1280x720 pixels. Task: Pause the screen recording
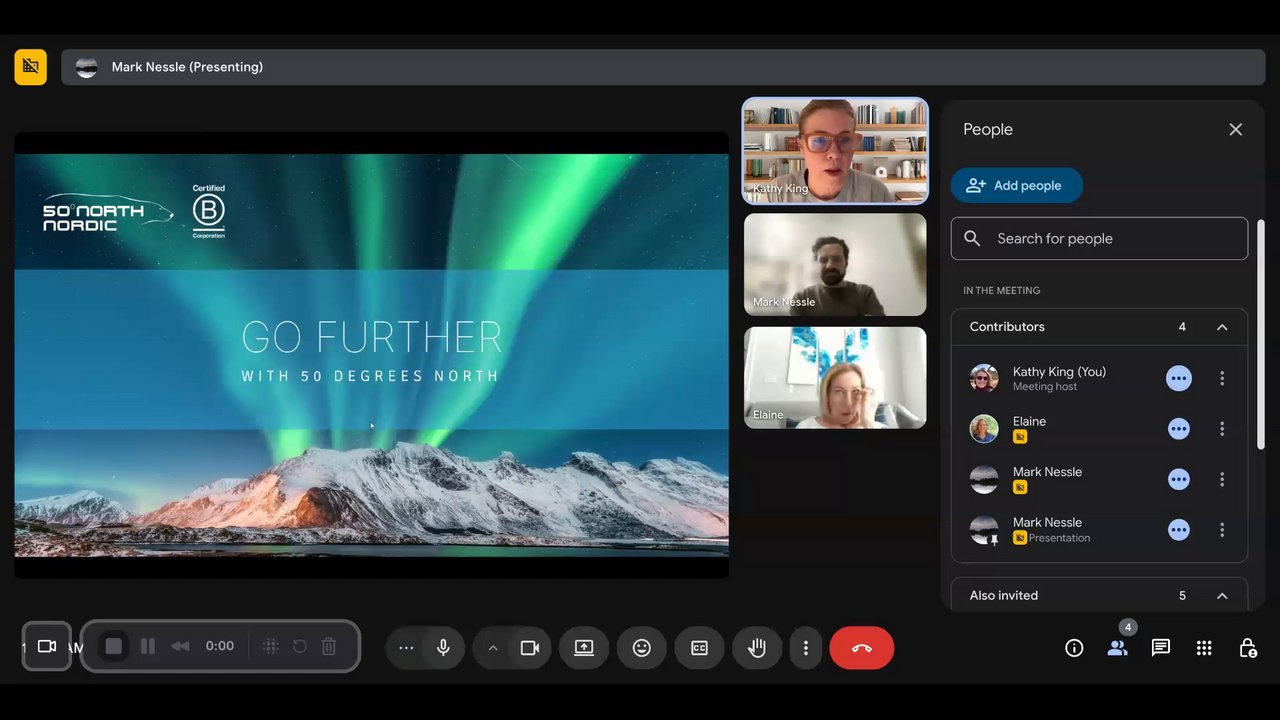pyautogui.click(x=148, y=646)
